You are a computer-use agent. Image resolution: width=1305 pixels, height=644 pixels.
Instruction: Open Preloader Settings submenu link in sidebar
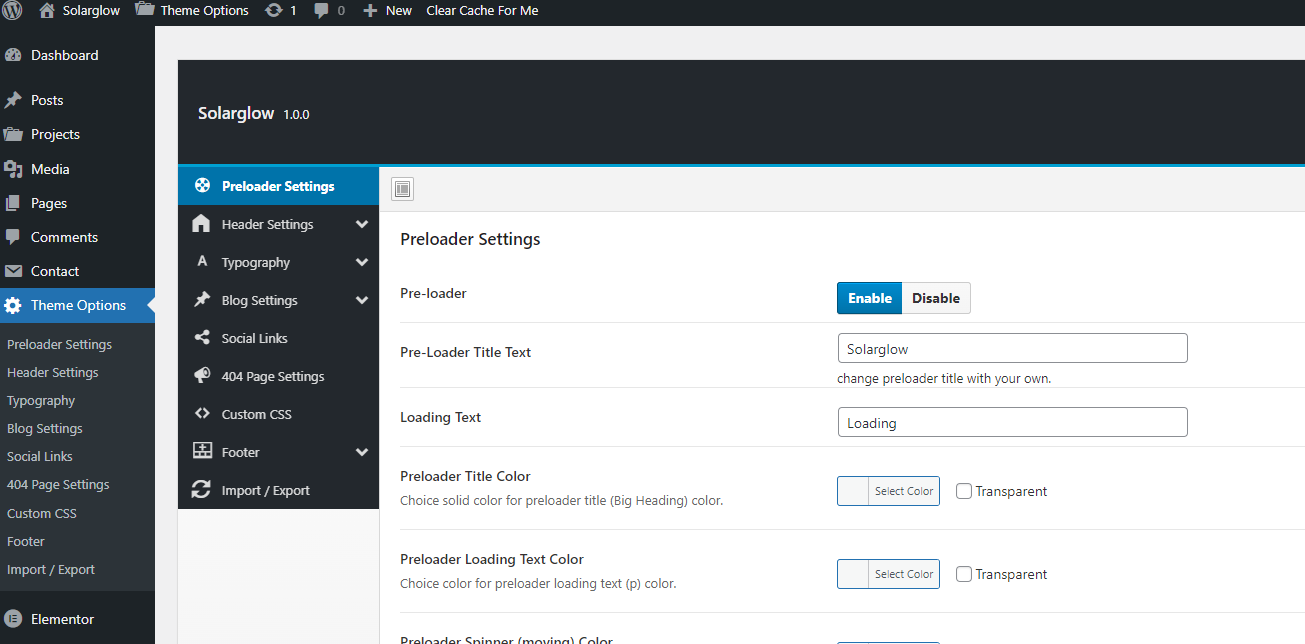59,344
